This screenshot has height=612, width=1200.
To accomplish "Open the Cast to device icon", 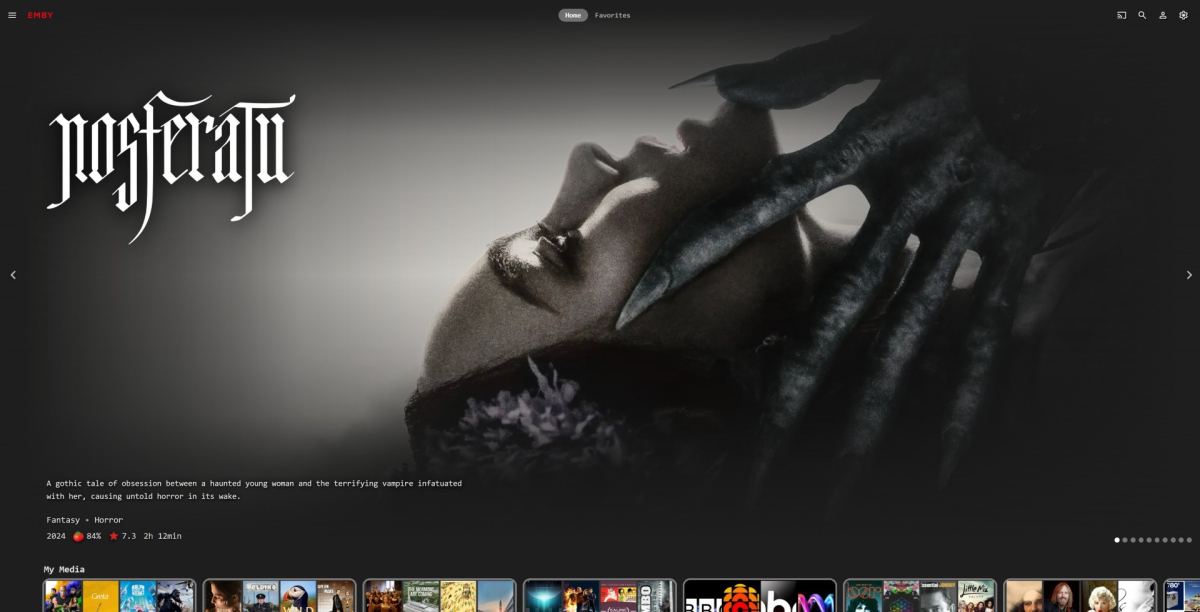I will (x=1121, y=15).
